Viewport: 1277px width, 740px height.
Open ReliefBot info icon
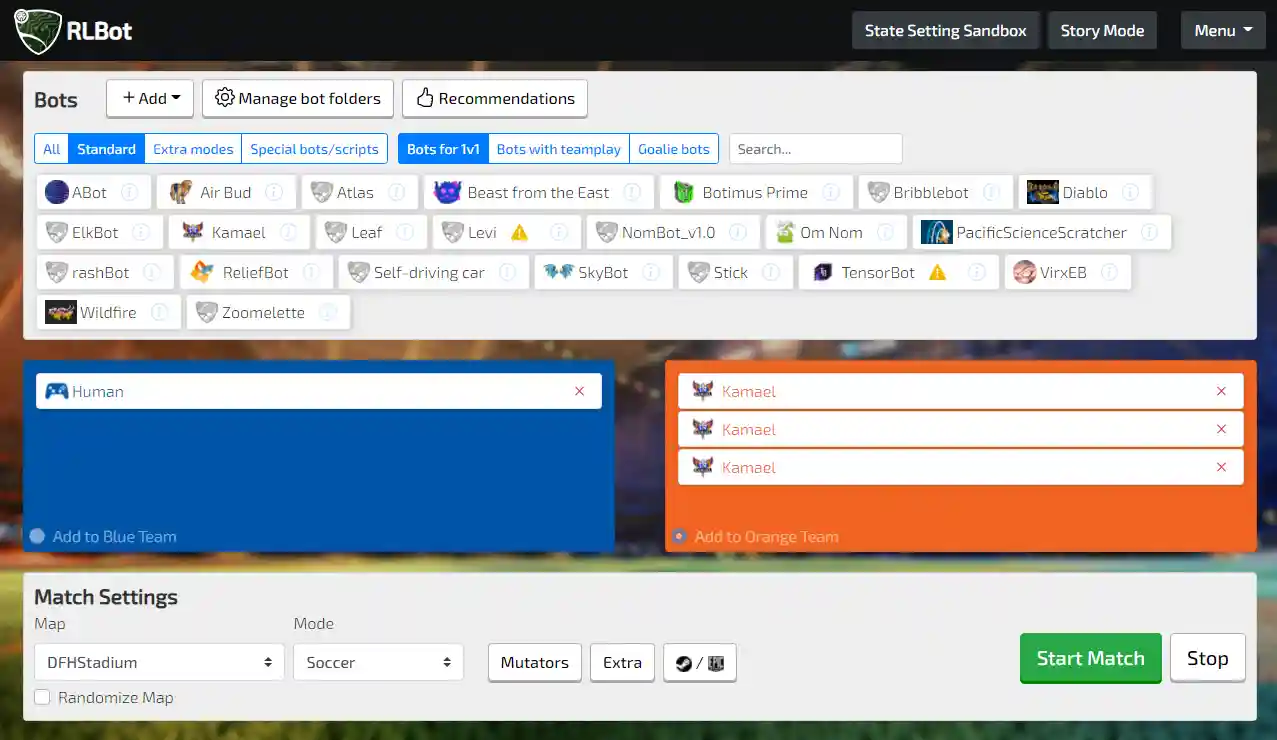pos(311,272)
